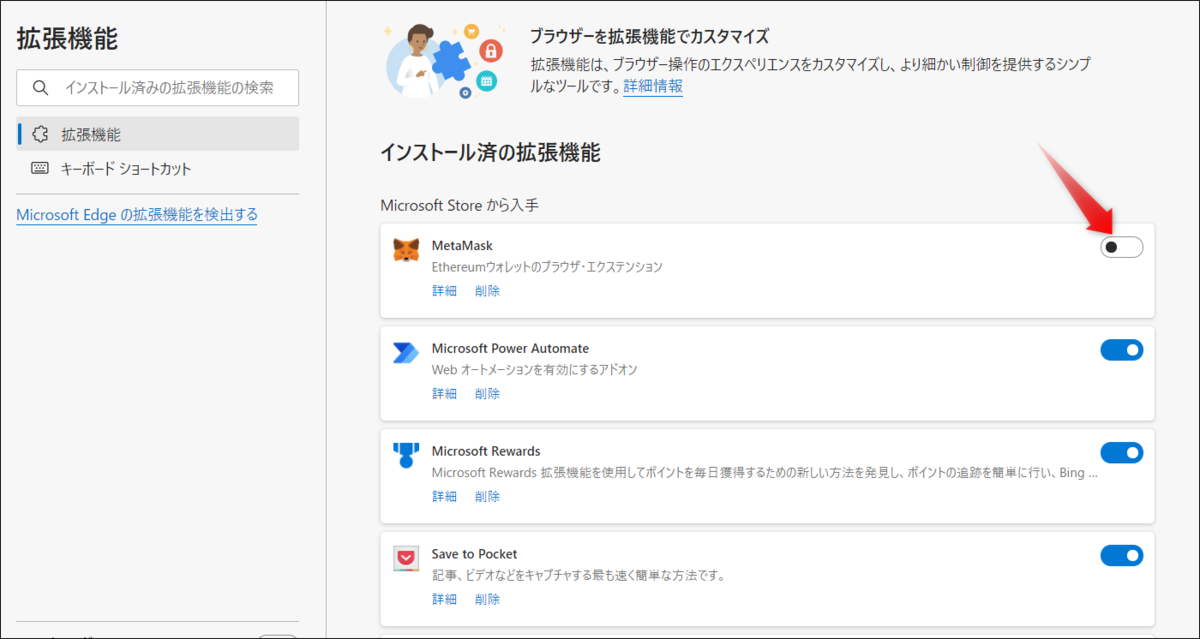Click the Microsoft Power Automate icon
The height and width of the screenshot is (639, 1200).
coord(406,353)
